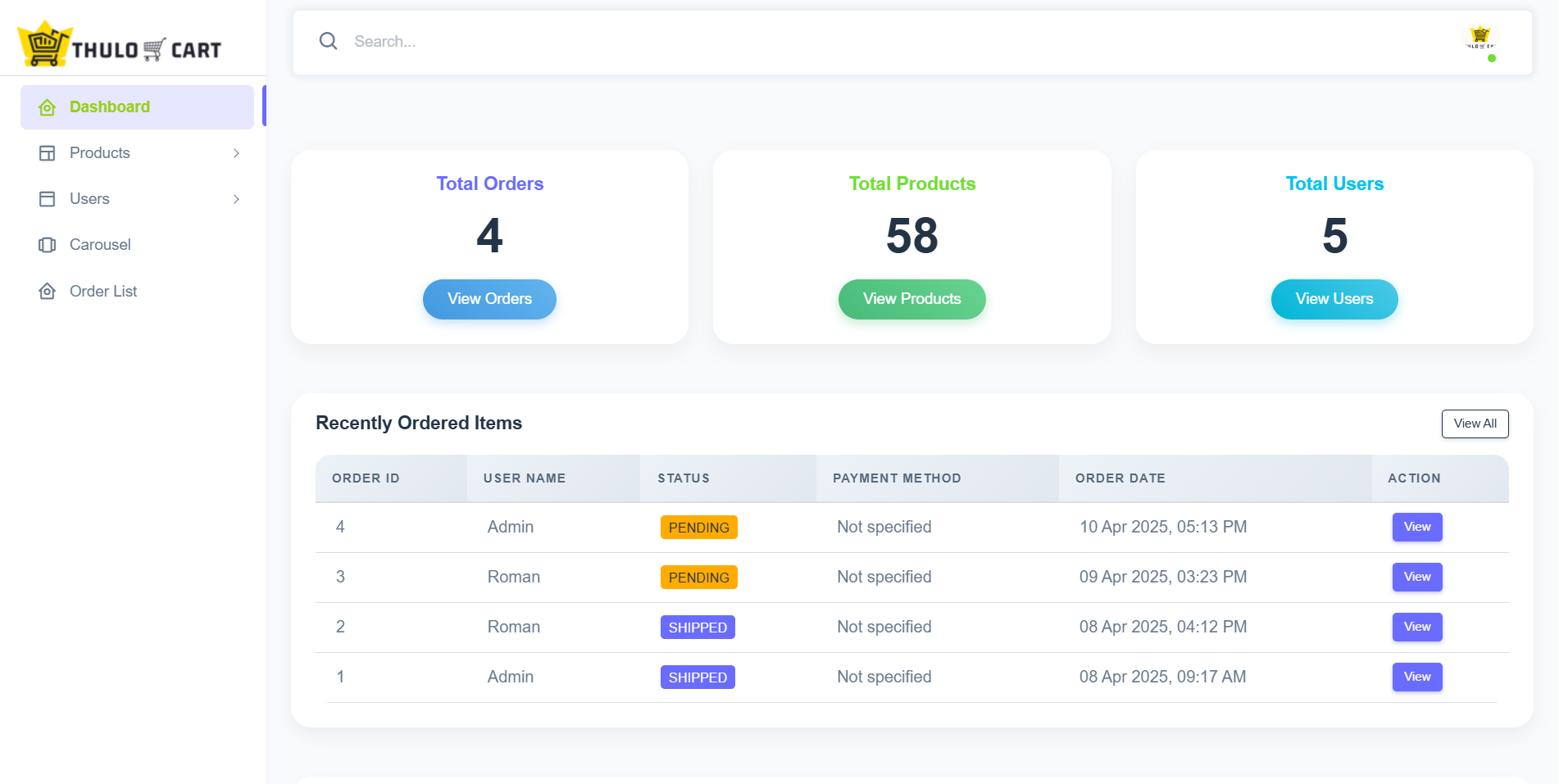Click the Order List sidebar icon
This screenshot has height=784, width=1559.
coord(48,292)
